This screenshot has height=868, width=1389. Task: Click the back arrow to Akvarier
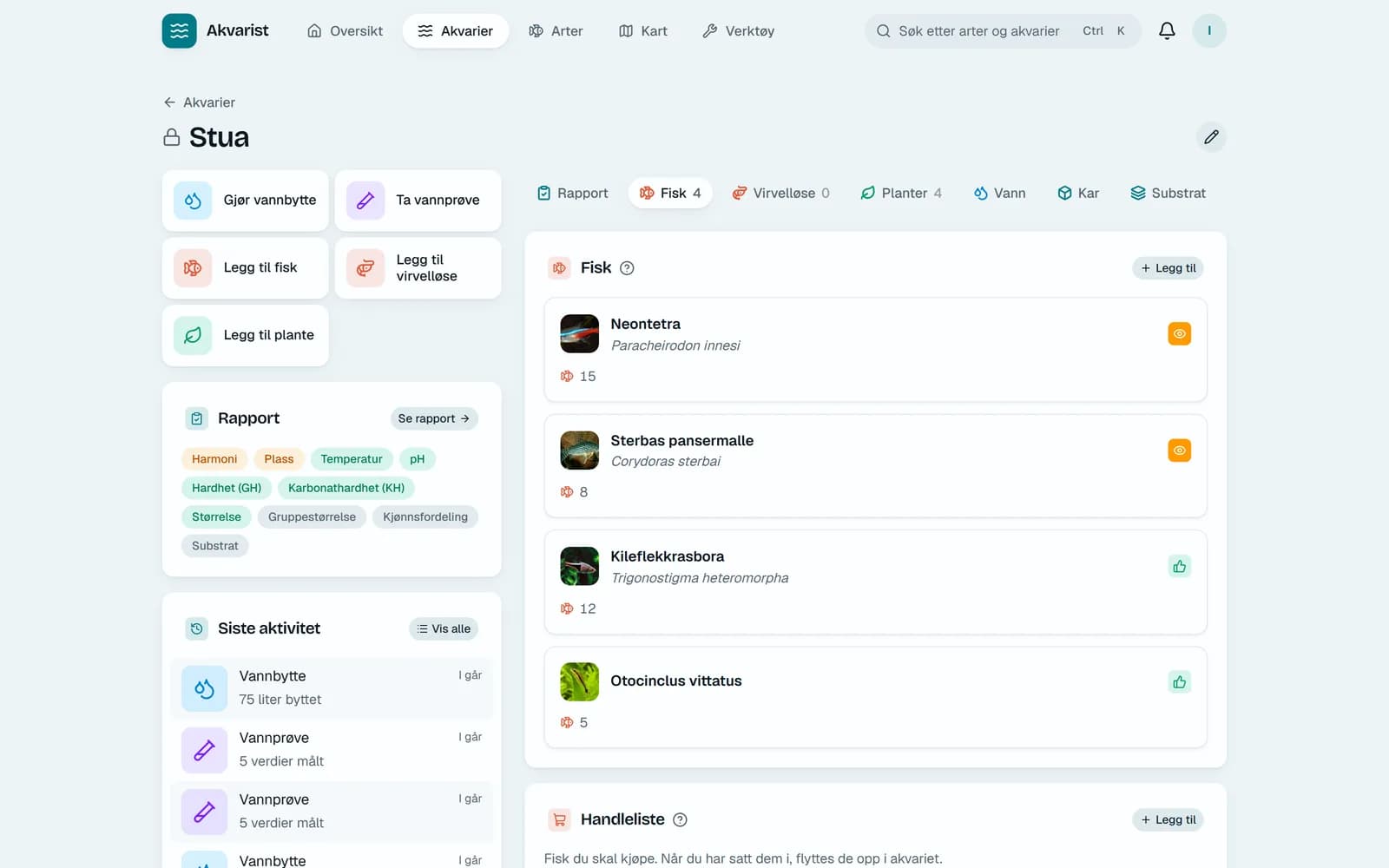(x=169, y=102)
